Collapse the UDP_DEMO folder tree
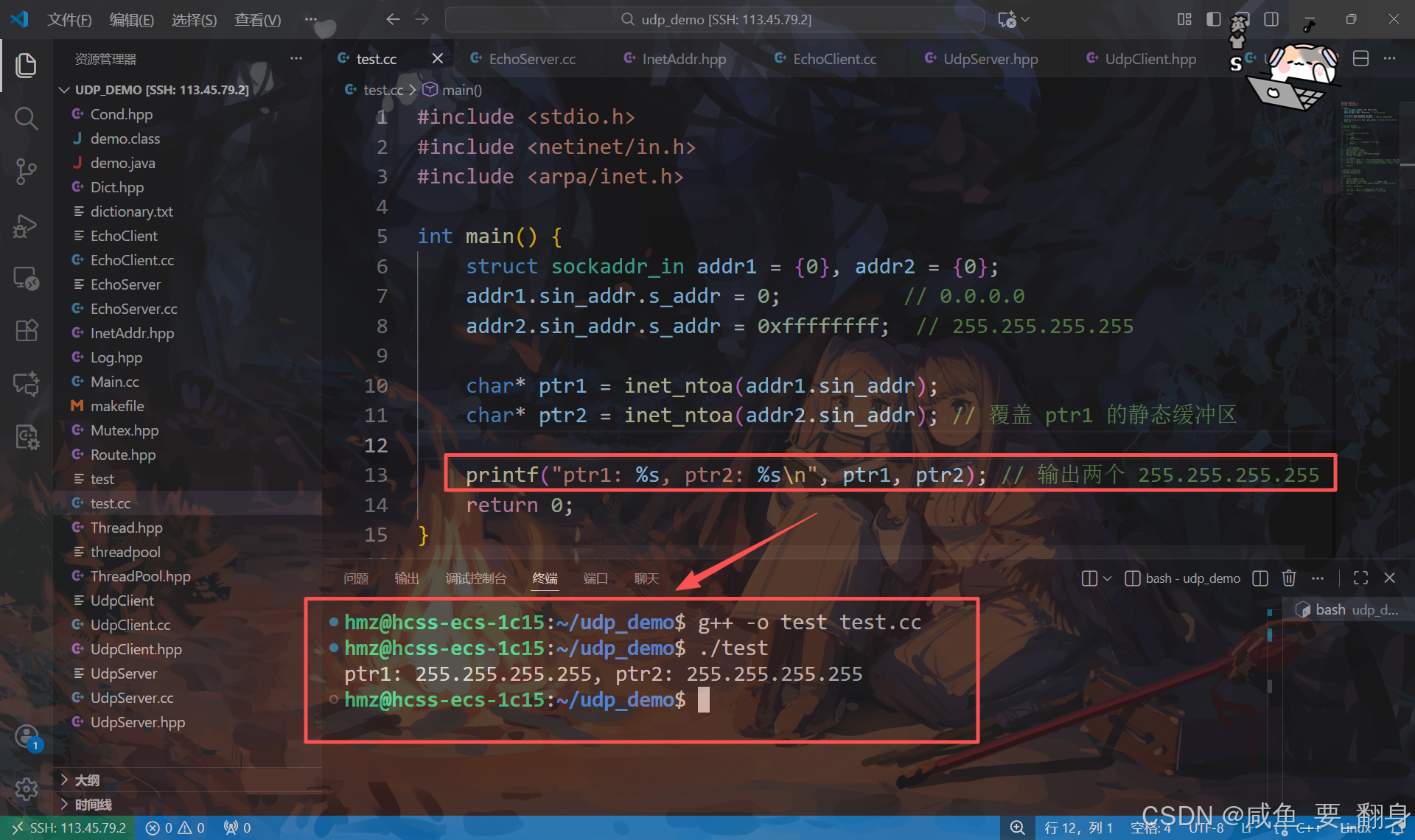The image size is (1415, 840). [65, 90]
